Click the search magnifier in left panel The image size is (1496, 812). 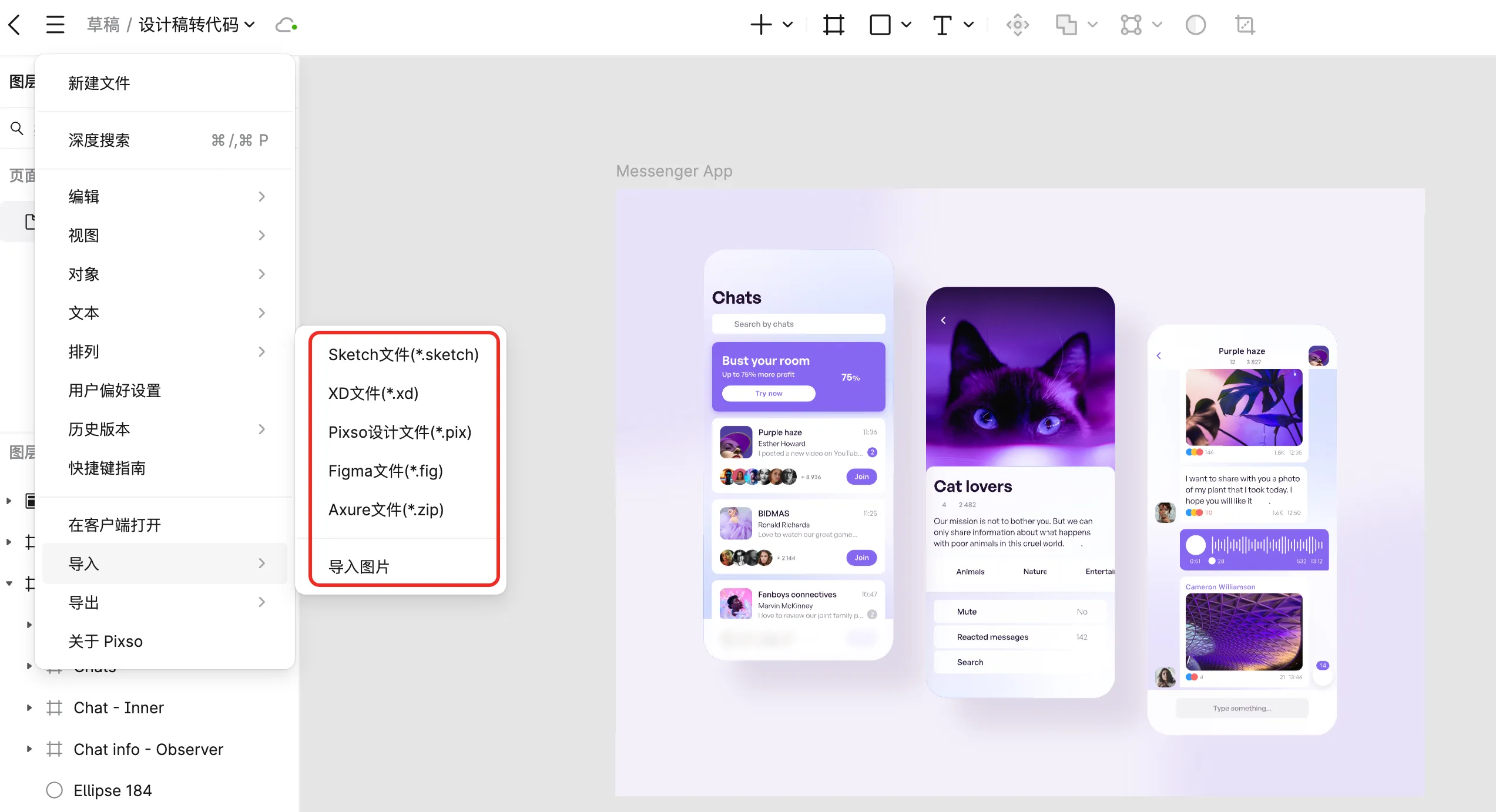click(17, 128)
